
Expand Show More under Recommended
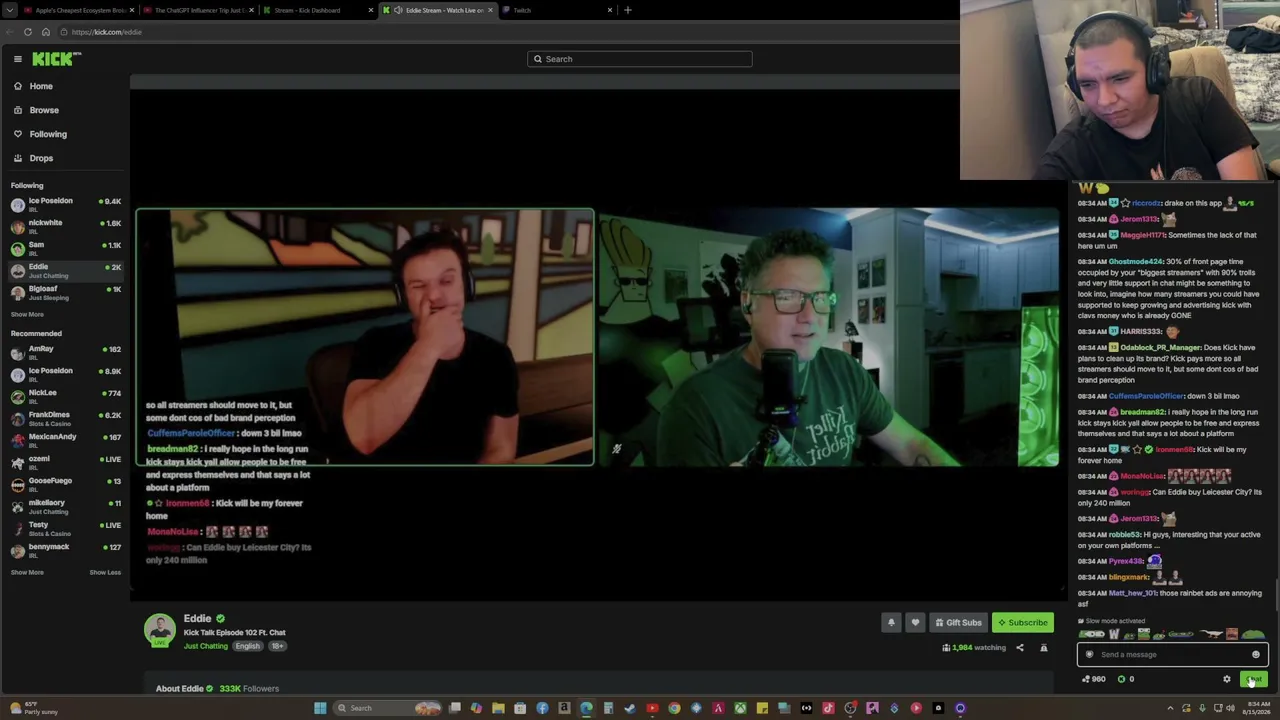pos(27,572)
